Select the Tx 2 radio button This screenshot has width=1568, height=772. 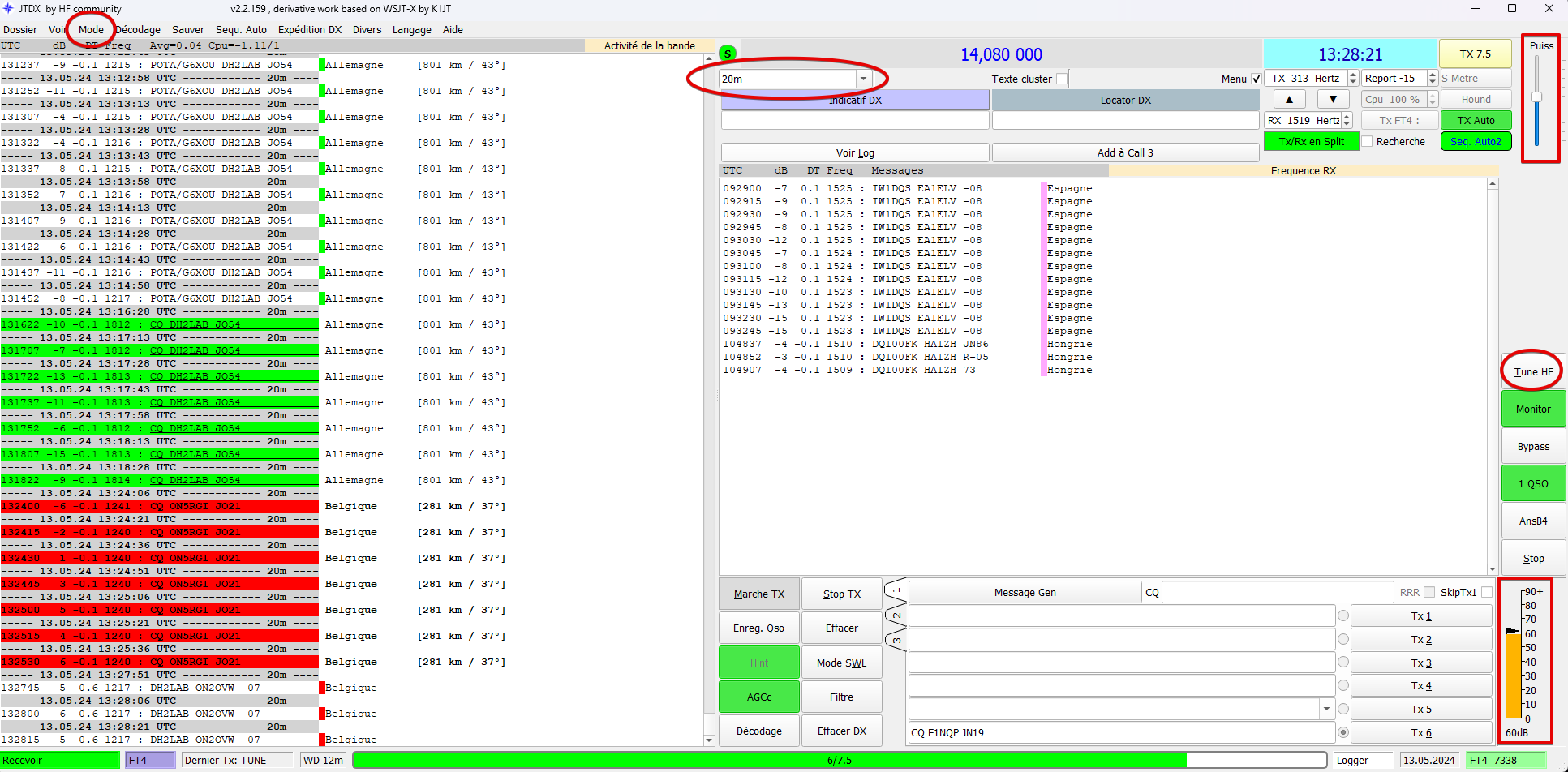[x=1343, y=639]
